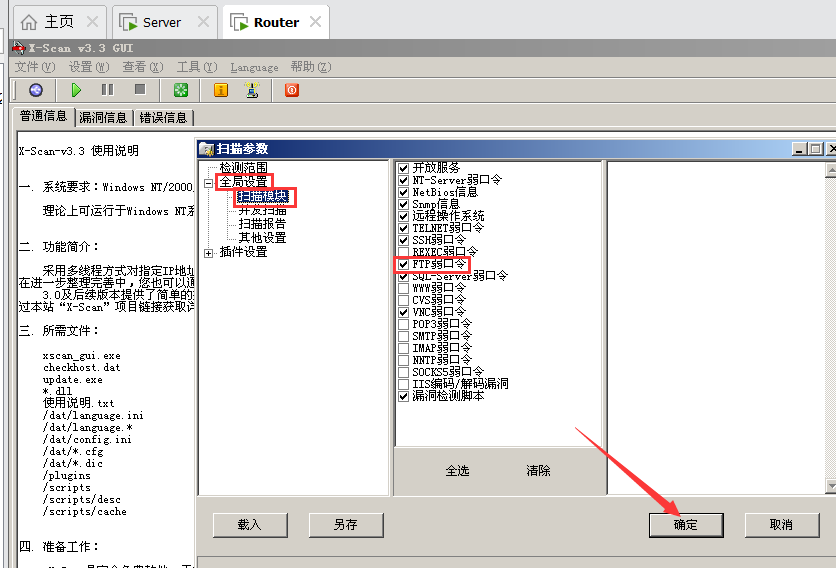Image resolution: width=836 pixels, height=568 pixels.
Task: Click scrollbar down arrow in description pane
Action: [x=831, y=486]
